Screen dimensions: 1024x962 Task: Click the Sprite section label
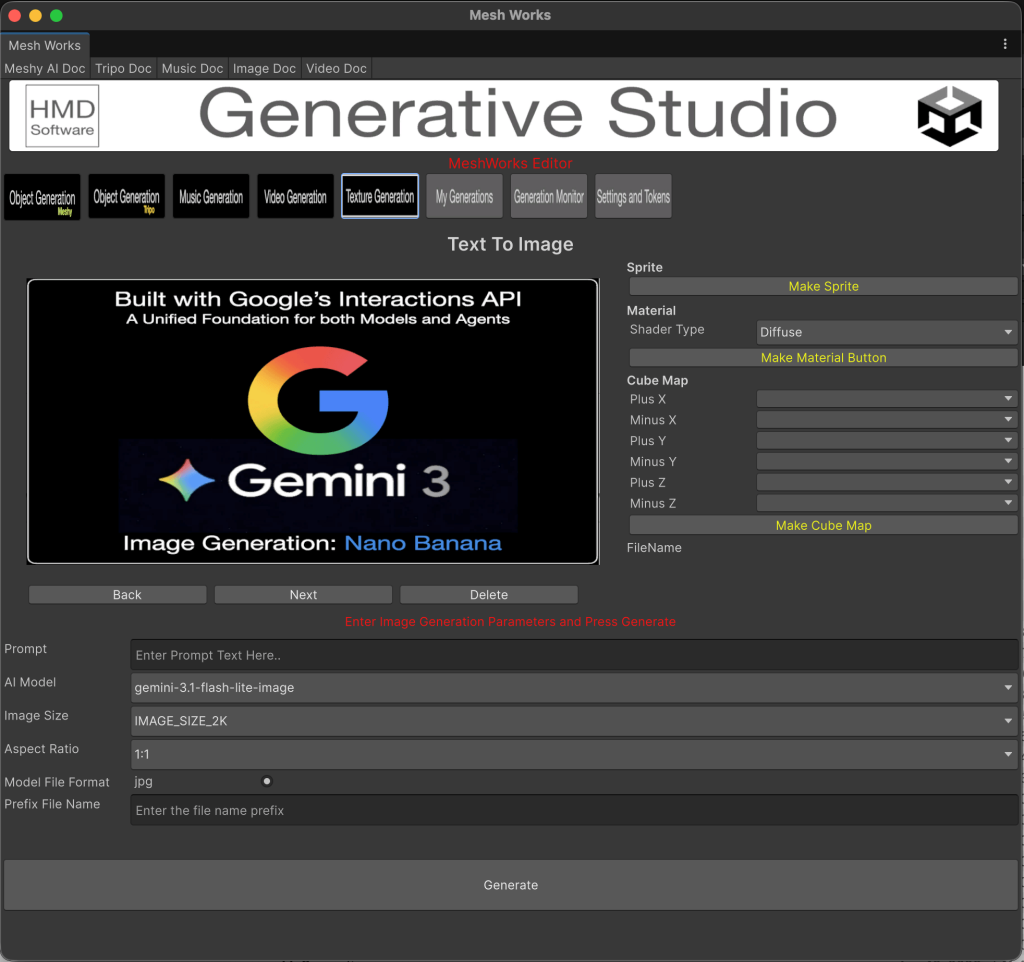click(644, 267)
